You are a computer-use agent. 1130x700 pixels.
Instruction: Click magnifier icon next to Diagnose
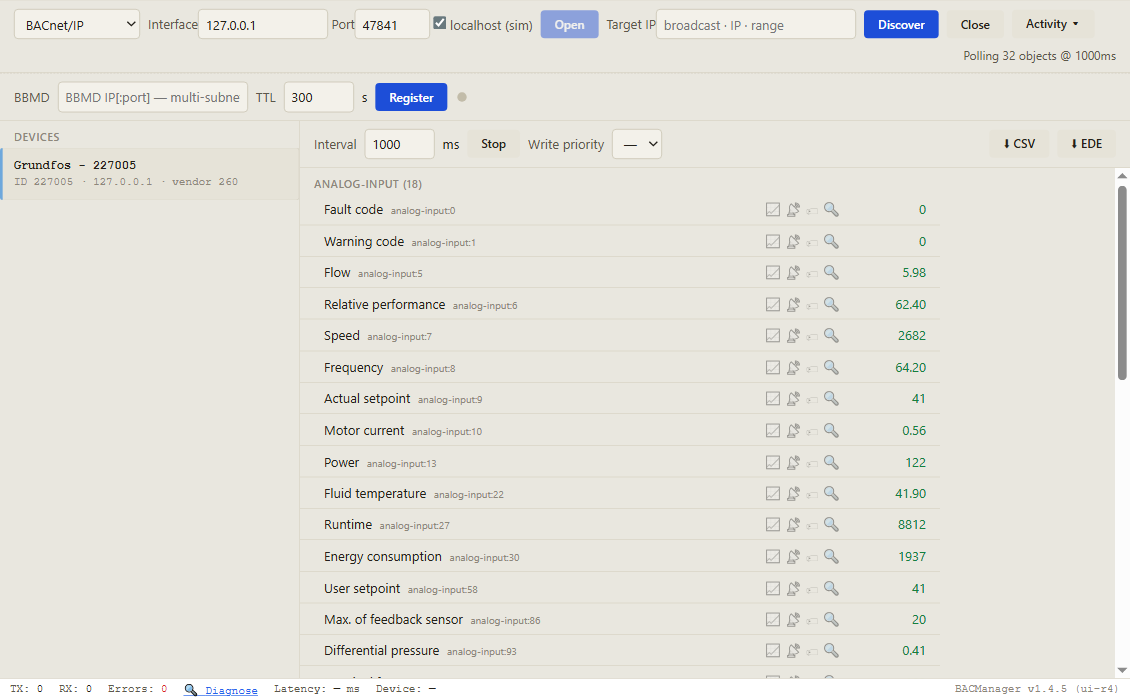click(x=190, y=690)
